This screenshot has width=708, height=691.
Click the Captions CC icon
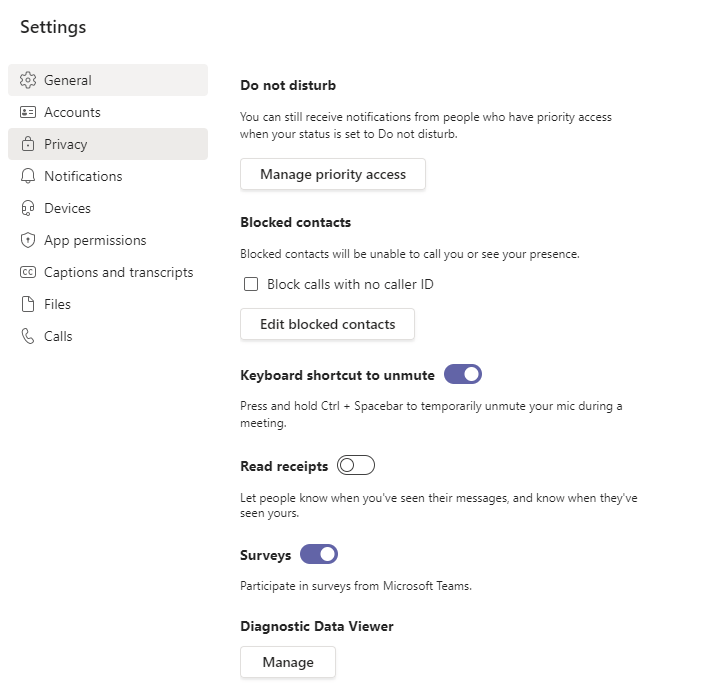(x=28, y=272)
